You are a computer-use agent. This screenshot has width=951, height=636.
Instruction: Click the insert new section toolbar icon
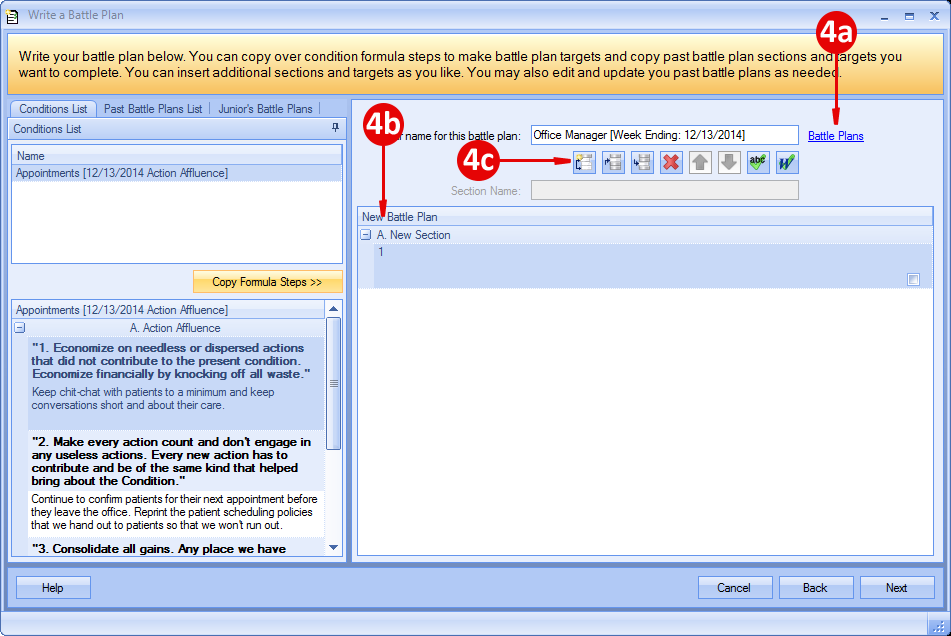(x=584, y=162)
